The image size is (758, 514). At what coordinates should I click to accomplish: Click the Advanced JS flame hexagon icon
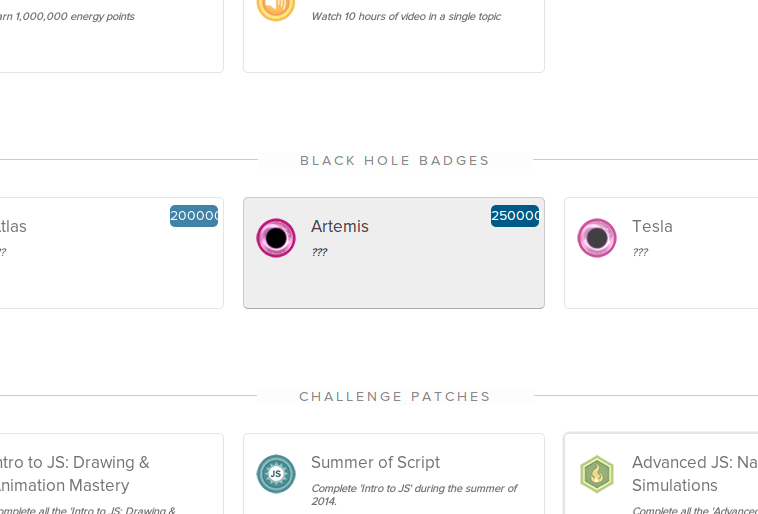597,474
